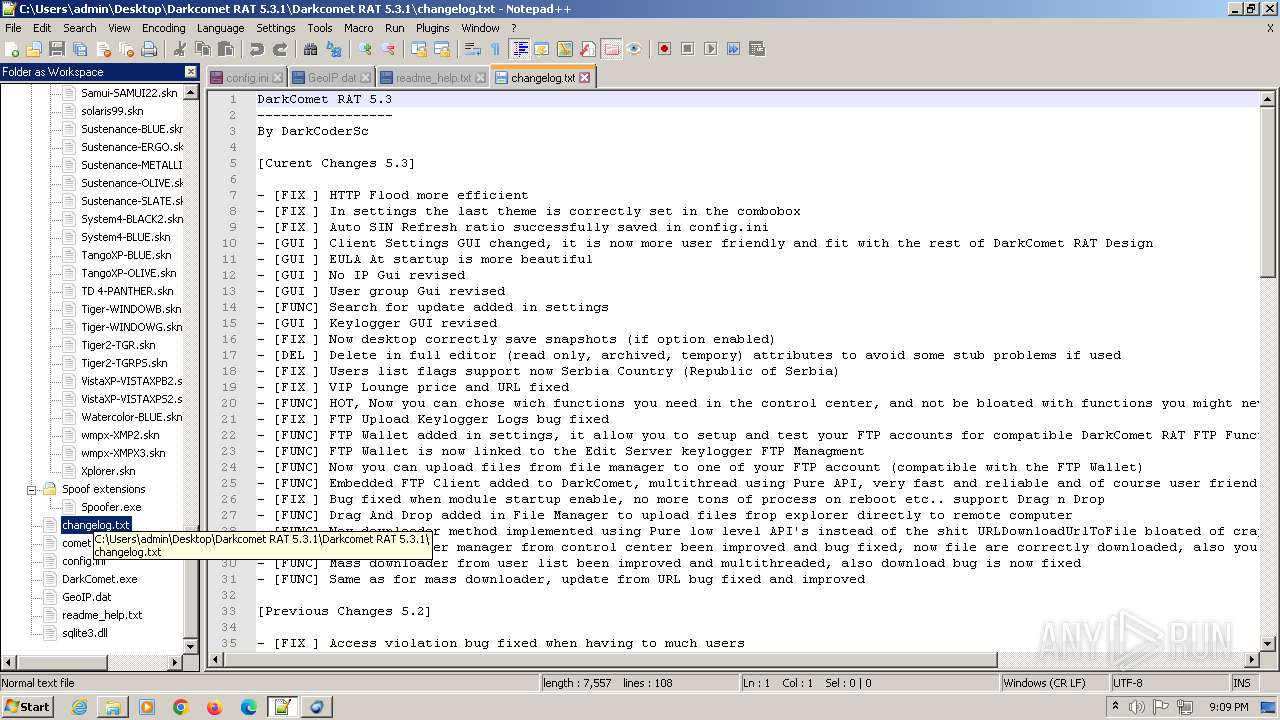Toggle the Indent Guide icon
The width and height of the screenshot is (1280, 720).
coord(519,49)
